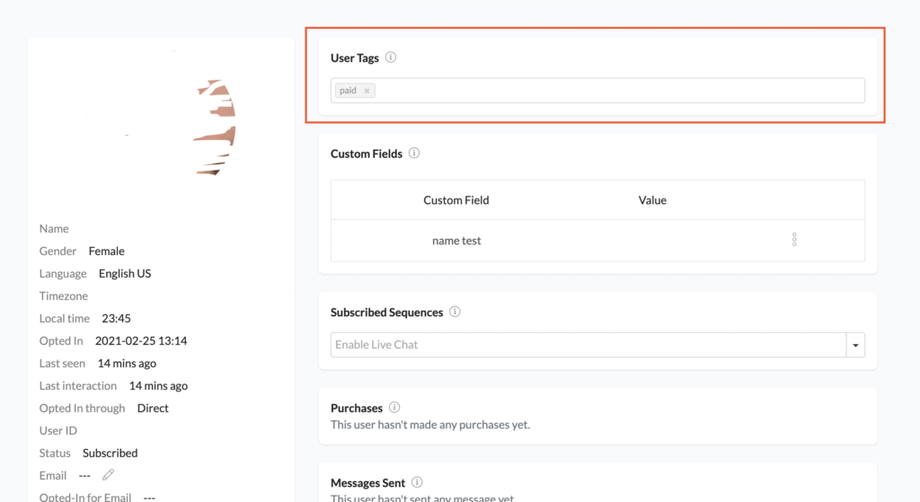Remove the paid tag with its x

pos(367,91)
